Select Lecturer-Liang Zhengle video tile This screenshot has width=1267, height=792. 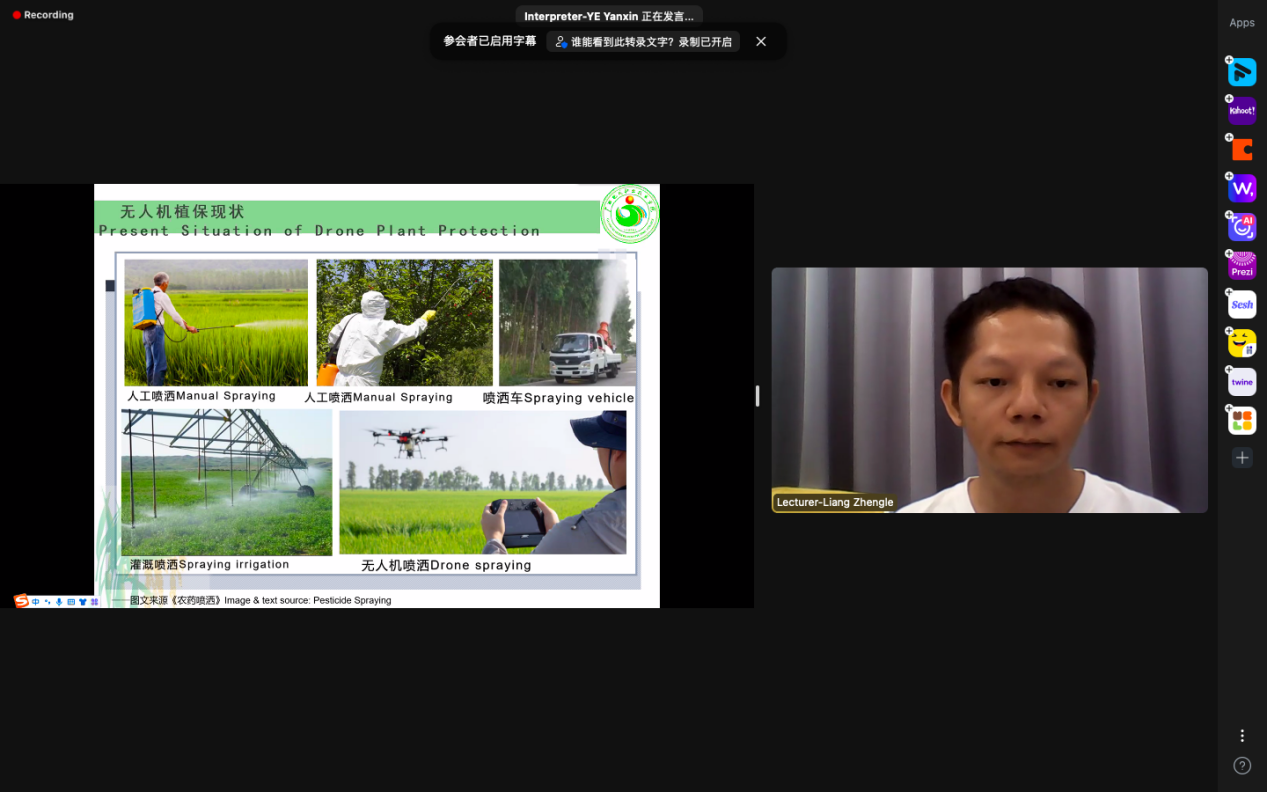[x=989, y=390]
